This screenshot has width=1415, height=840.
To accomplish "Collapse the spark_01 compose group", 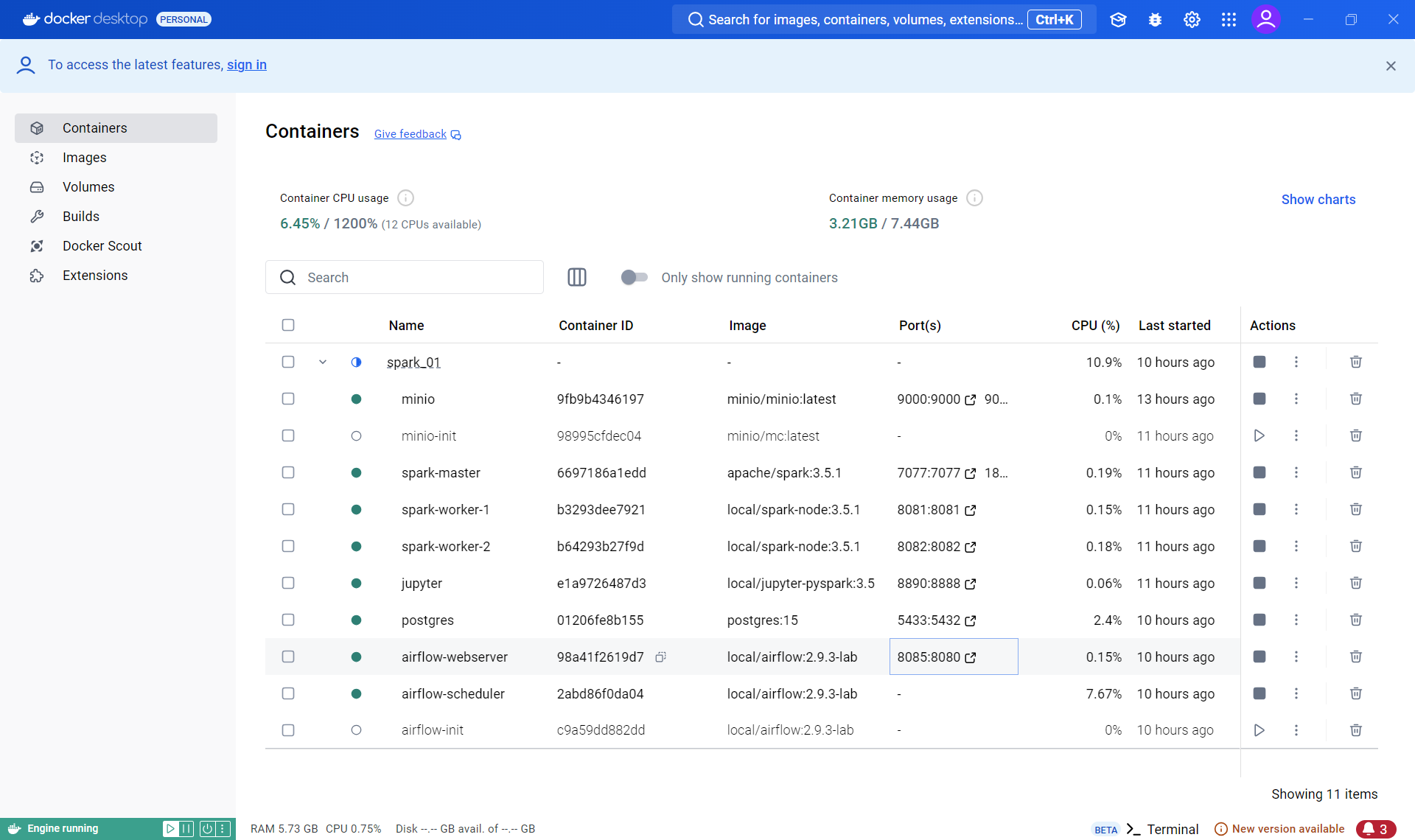I will [x=323, y=362].
